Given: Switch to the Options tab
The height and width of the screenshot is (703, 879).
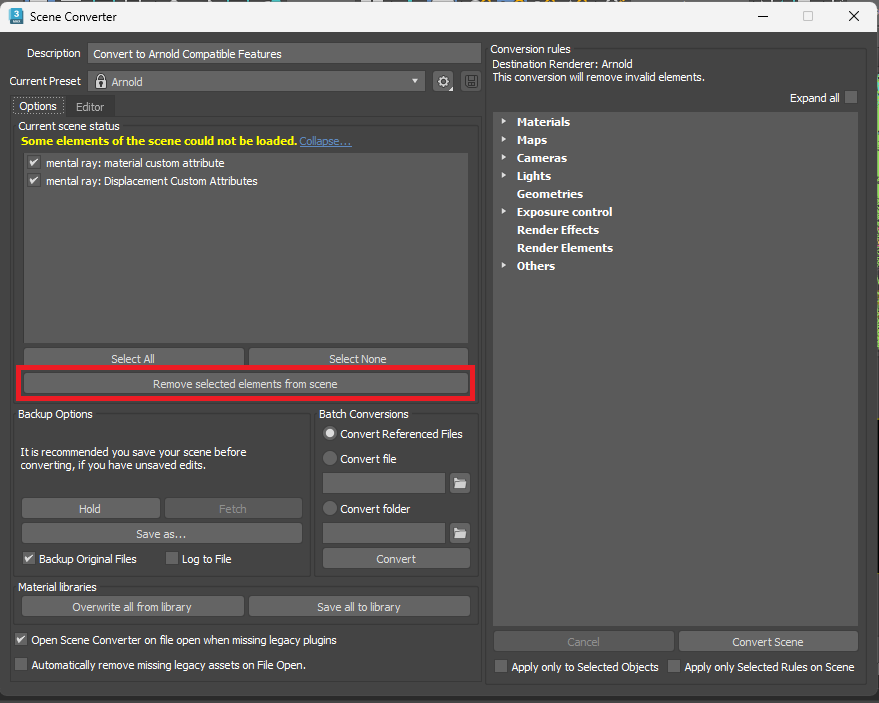Looking at the screenshot, I should tap(38, 105).
